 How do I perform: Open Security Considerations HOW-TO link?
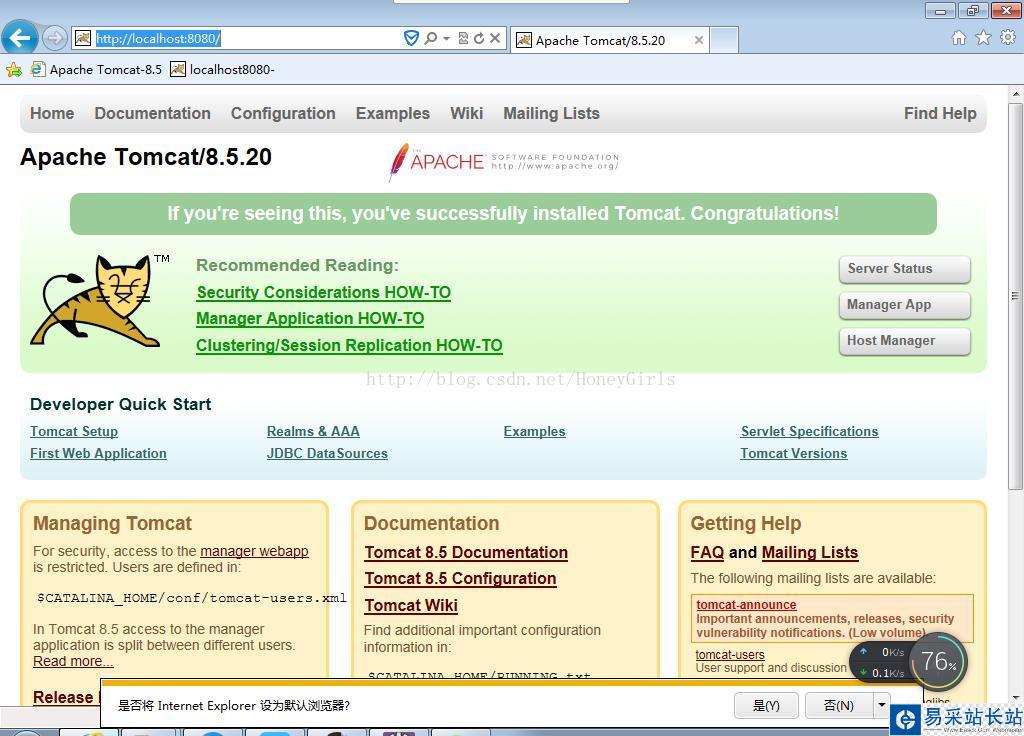coord(323,293)
